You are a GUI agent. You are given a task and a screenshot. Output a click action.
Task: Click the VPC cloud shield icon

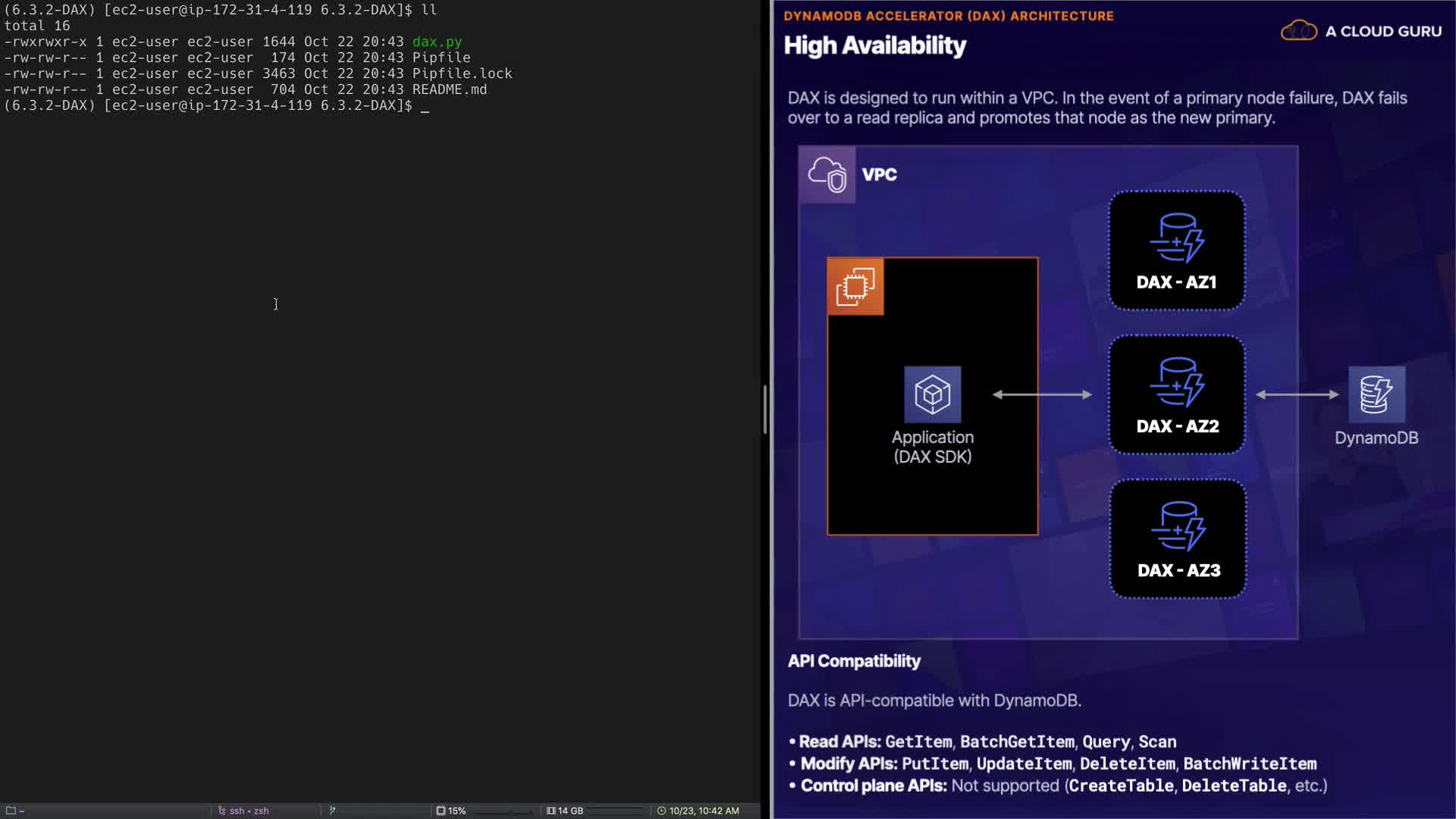click(x=827, y=174)
